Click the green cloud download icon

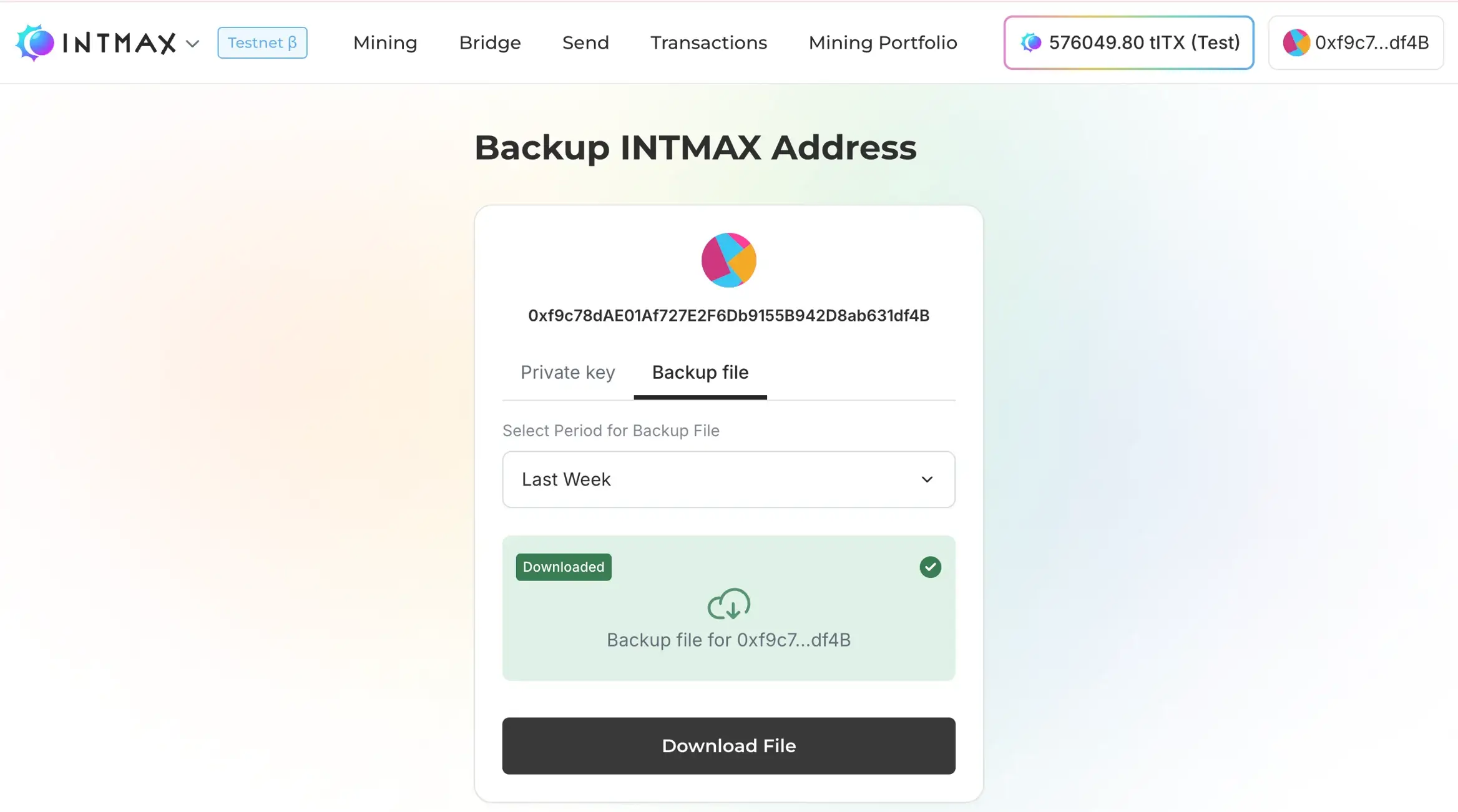(x=728, y=604)
